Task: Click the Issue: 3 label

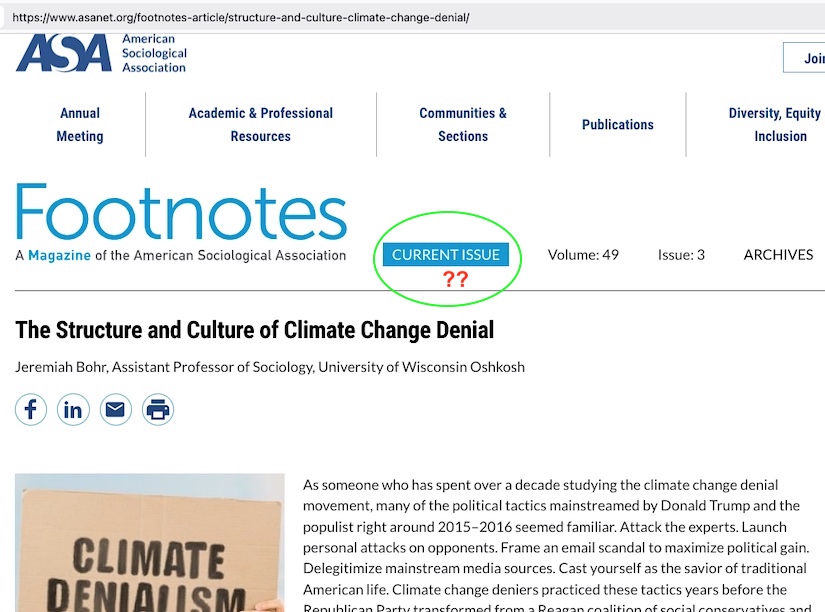Action: coord(681,255)
